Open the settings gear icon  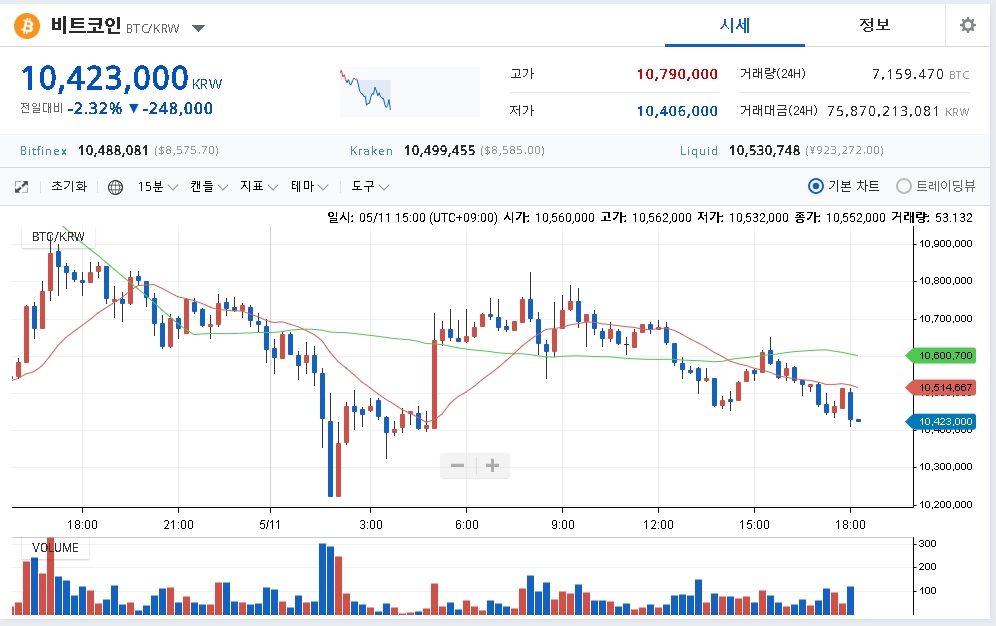tap(967, 25)
